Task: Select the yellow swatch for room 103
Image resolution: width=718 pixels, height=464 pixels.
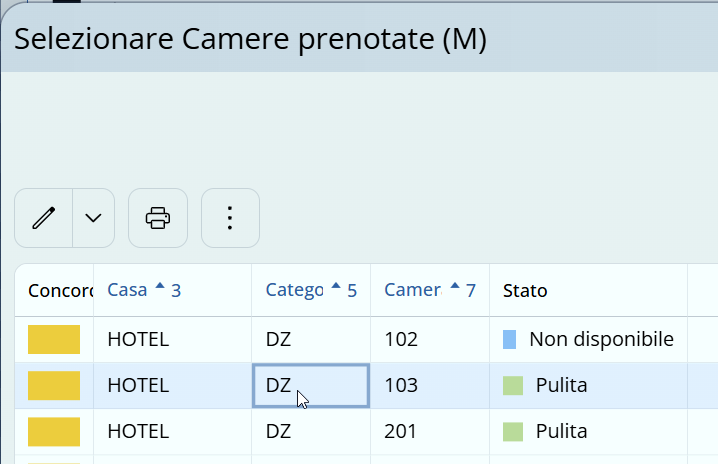Action: [x=54, y=386]
